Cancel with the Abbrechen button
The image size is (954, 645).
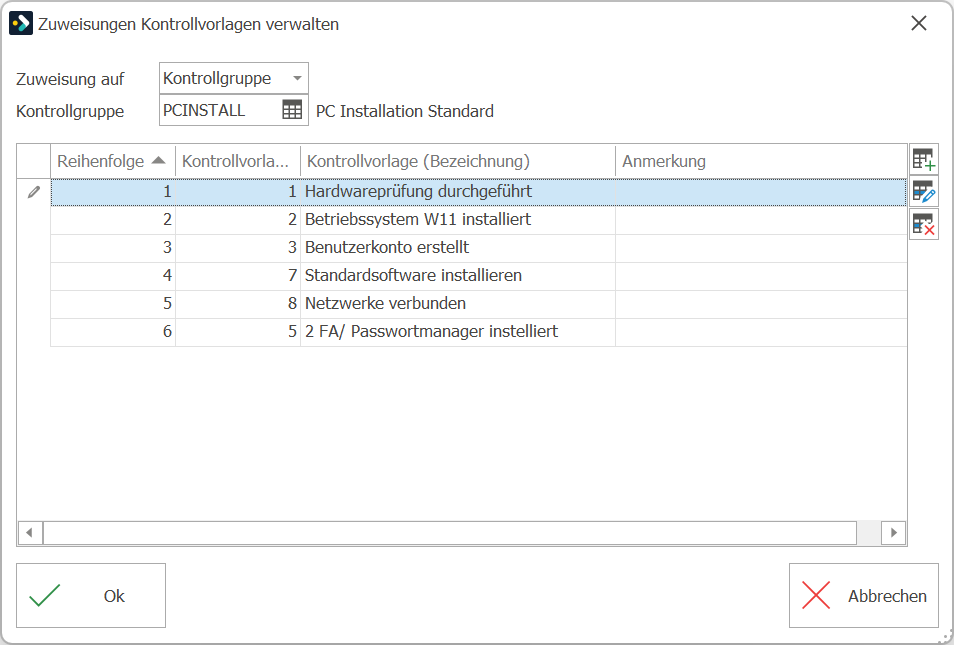[x=863, y=595]
